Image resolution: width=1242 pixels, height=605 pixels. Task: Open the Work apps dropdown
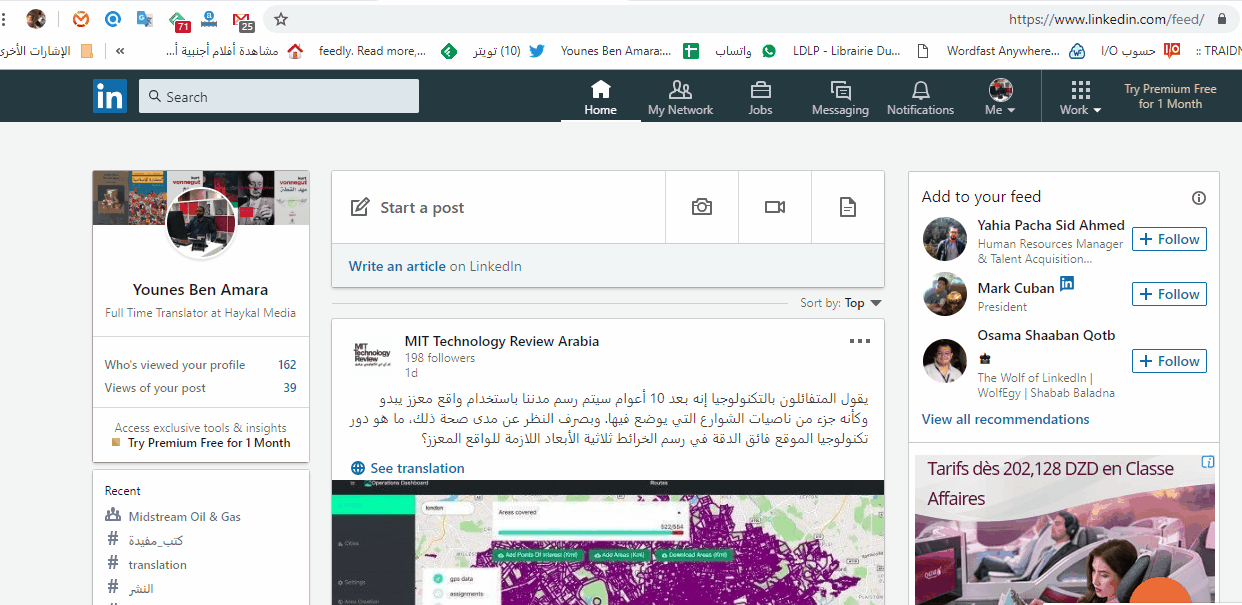[x=1080, y=97]
